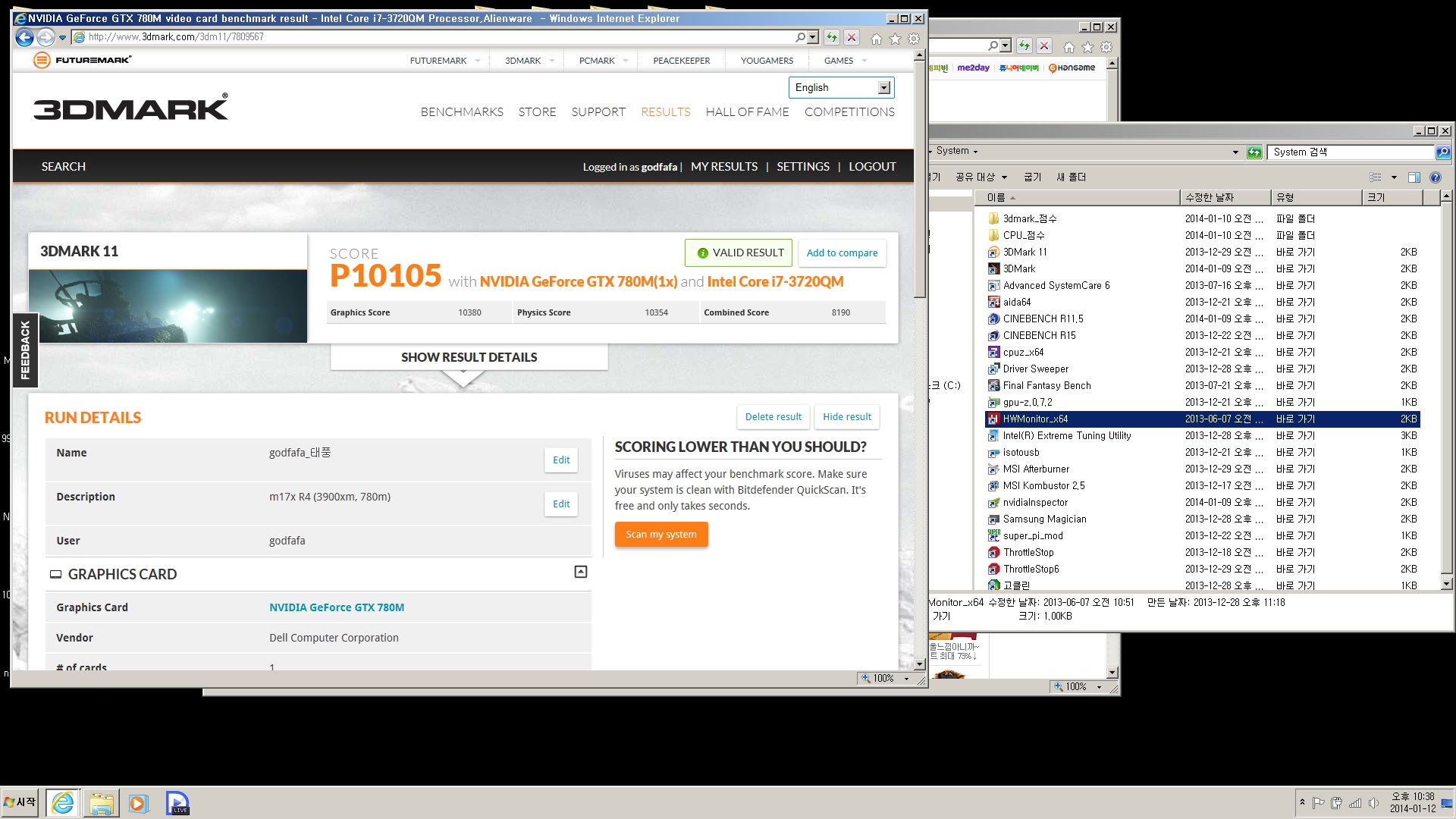The width and height of the screenshot is (1456, 819).
Task: Expand the FUTUREMARK menu dropdown
Action: (x=478, y=61)
